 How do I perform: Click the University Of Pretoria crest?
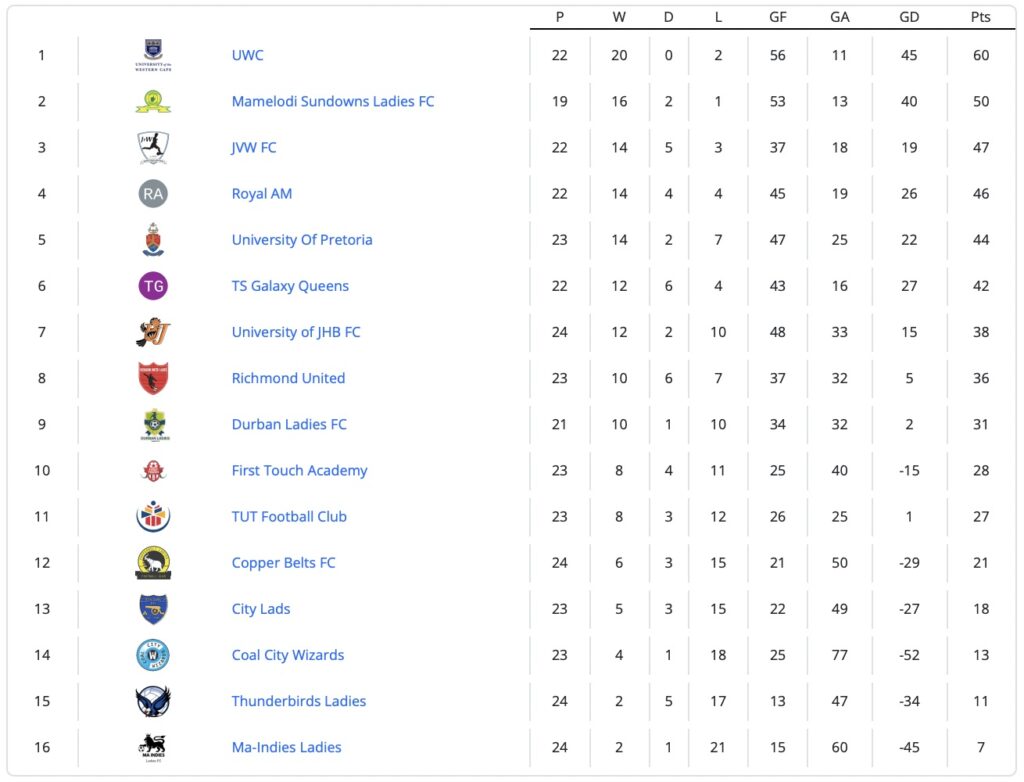click(153, 240)
